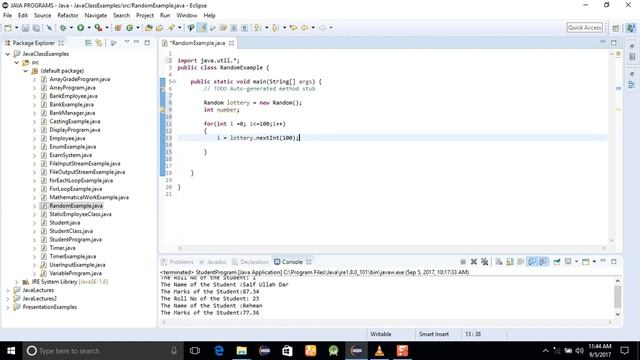Open the Open Console dropdown arrow
The image size is (640, 360).
(594, 262)
